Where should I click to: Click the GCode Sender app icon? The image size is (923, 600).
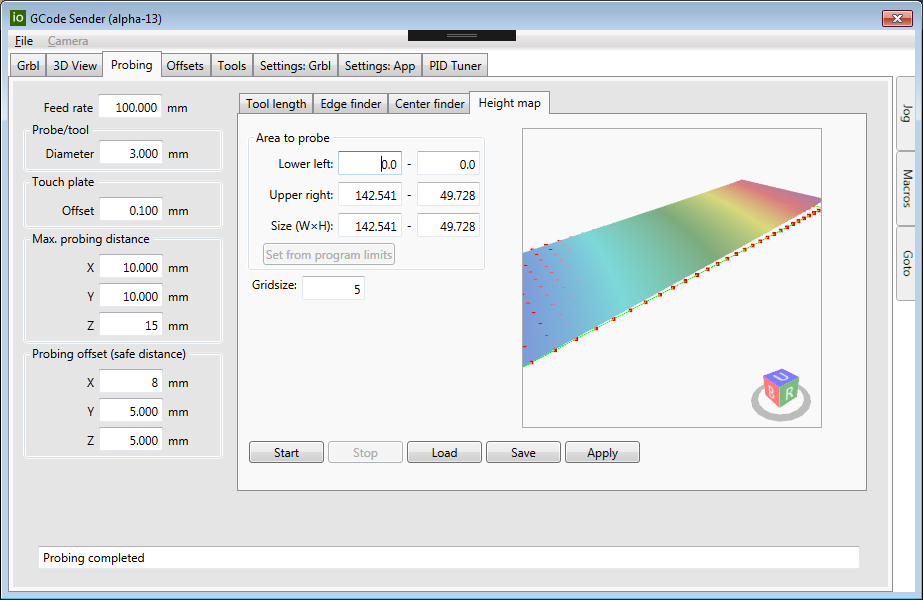click(x=17, y=18)
